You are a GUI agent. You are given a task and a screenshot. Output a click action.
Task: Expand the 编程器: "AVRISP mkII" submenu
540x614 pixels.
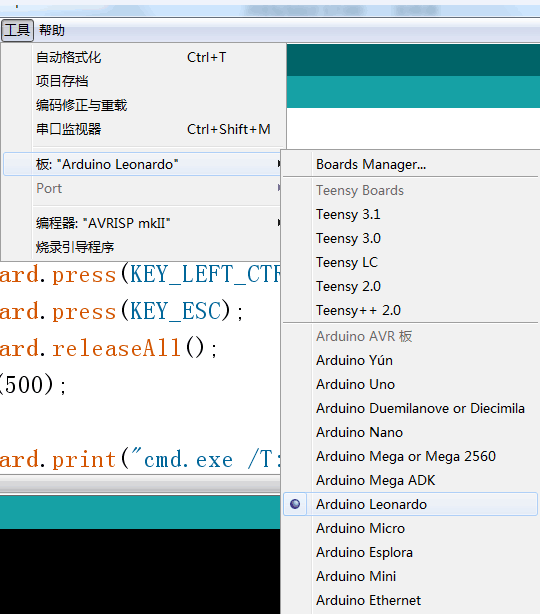pyautogui.click(x=143, y=223)
